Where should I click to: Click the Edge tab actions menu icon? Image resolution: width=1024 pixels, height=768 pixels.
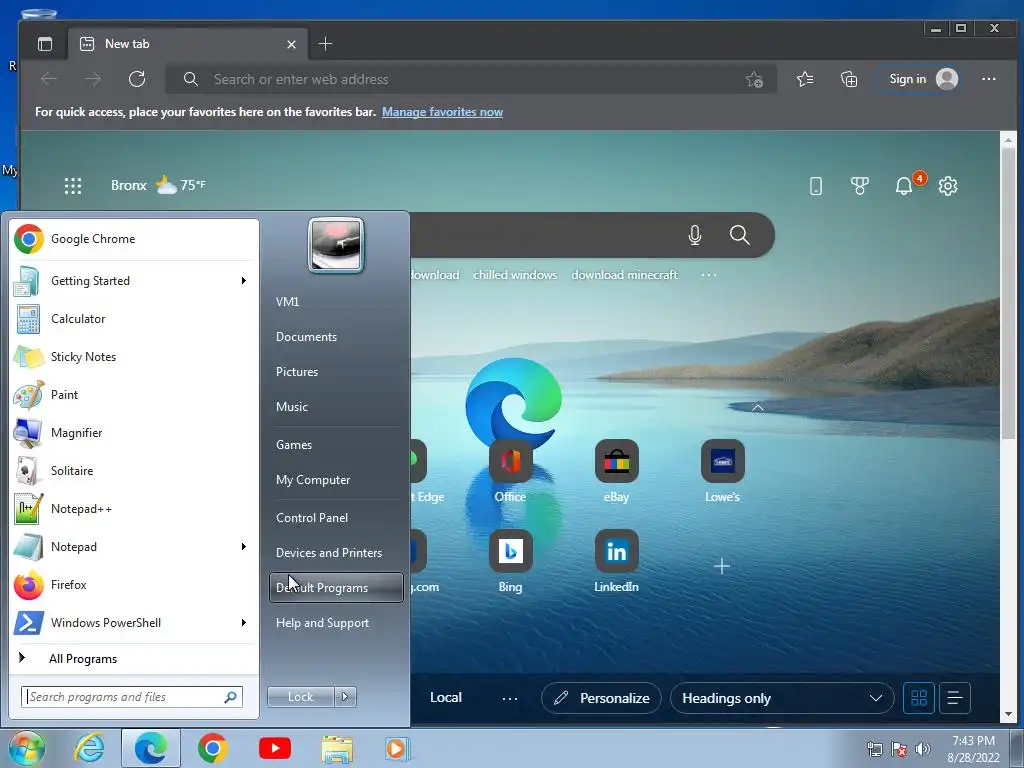[45, 44]
